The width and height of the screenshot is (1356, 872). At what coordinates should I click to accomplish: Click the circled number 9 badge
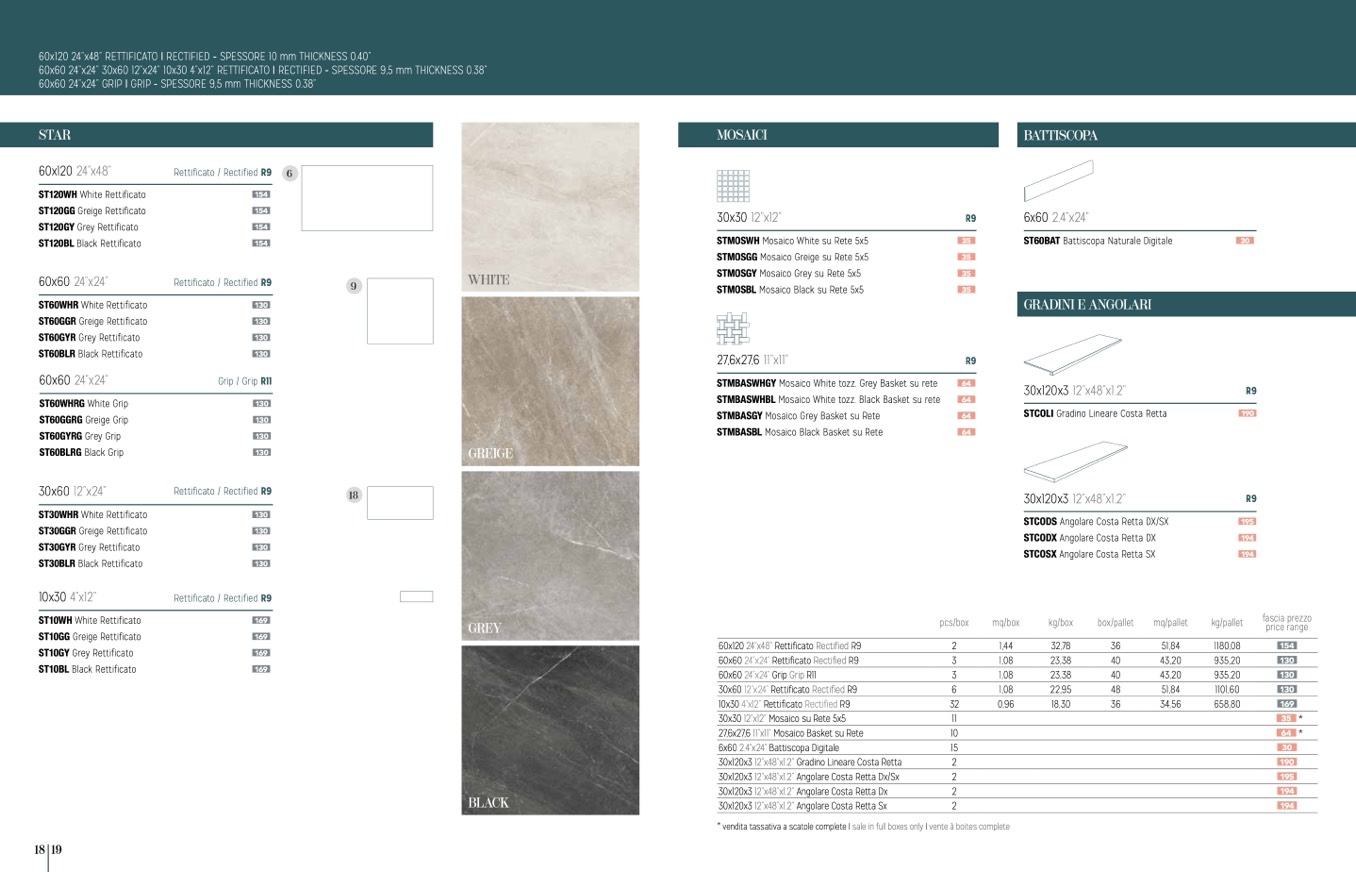(x=353, y=286)
